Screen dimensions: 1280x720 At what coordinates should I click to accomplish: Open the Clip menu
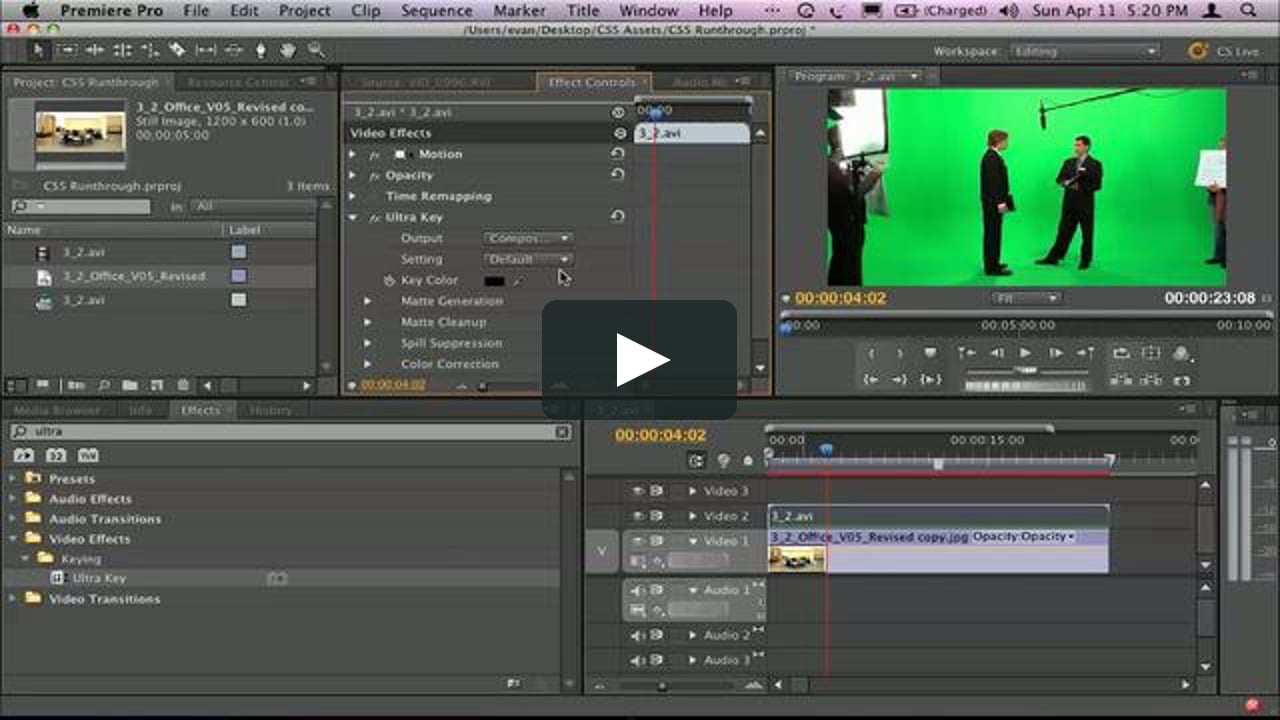pos(366,11)
